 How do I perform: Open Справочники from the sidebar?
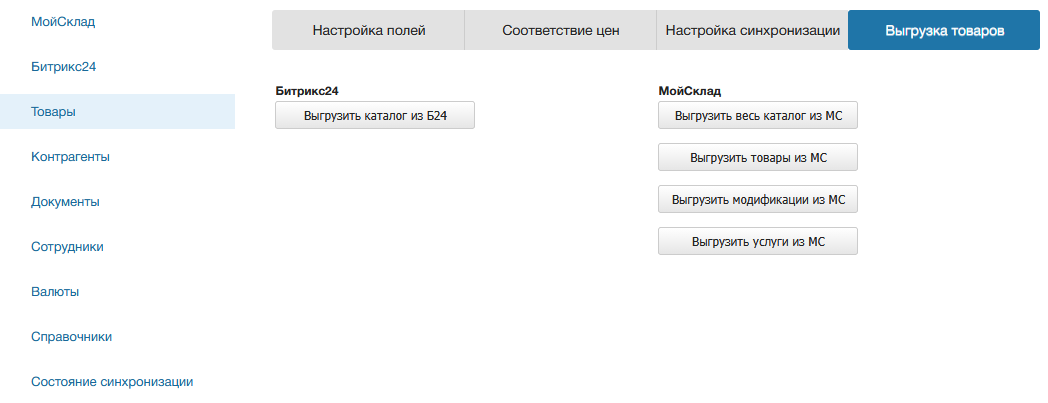71,337
